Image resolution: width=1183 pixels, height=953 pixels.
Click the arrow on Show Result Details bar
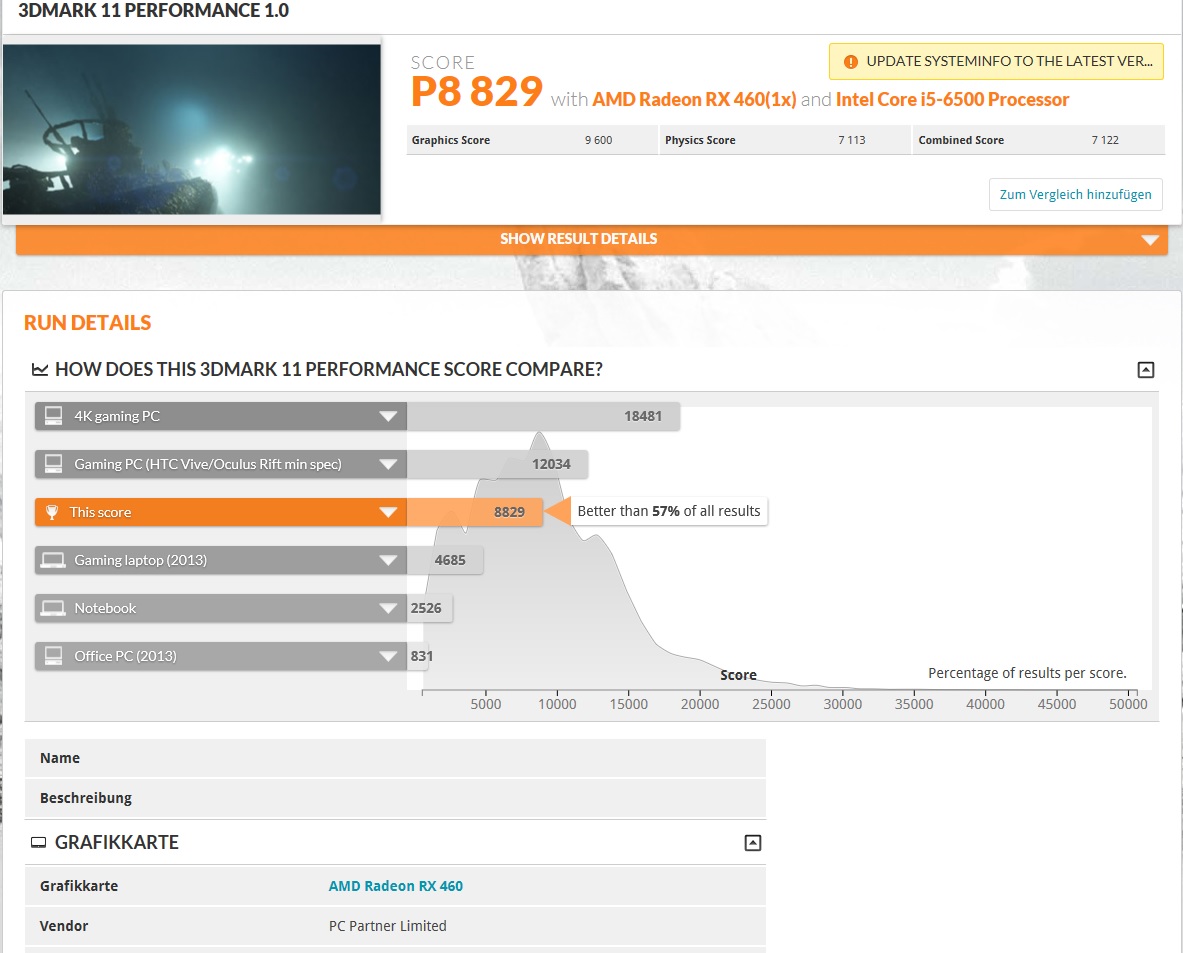tap(1150, 240)
